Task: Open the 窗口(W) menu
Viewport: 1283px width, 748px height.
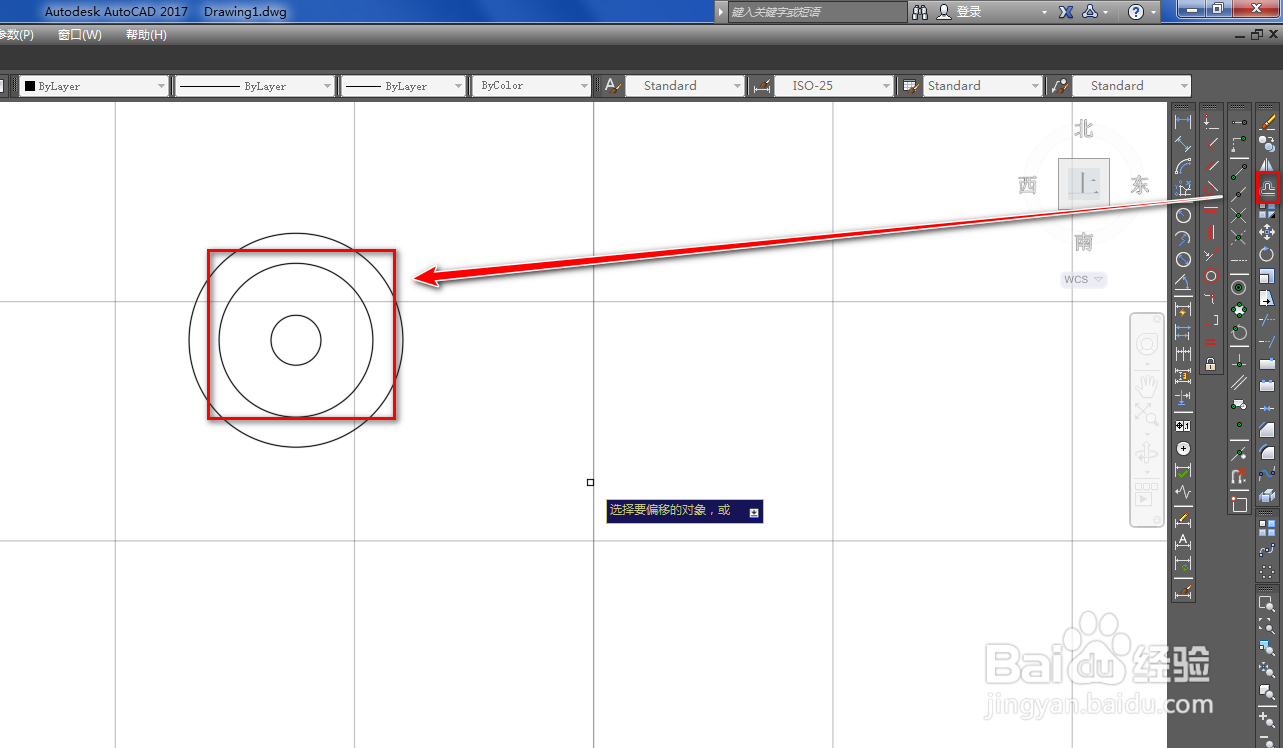Action: tap(80, 35)
